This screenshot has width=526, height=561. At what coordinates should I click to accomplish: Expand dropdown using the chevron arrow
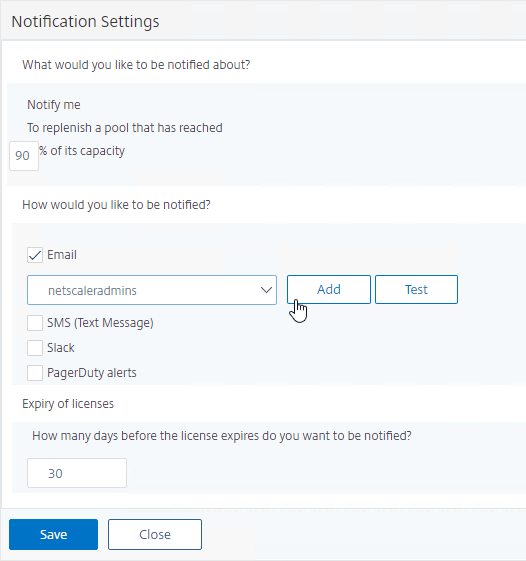click(266, 290)
